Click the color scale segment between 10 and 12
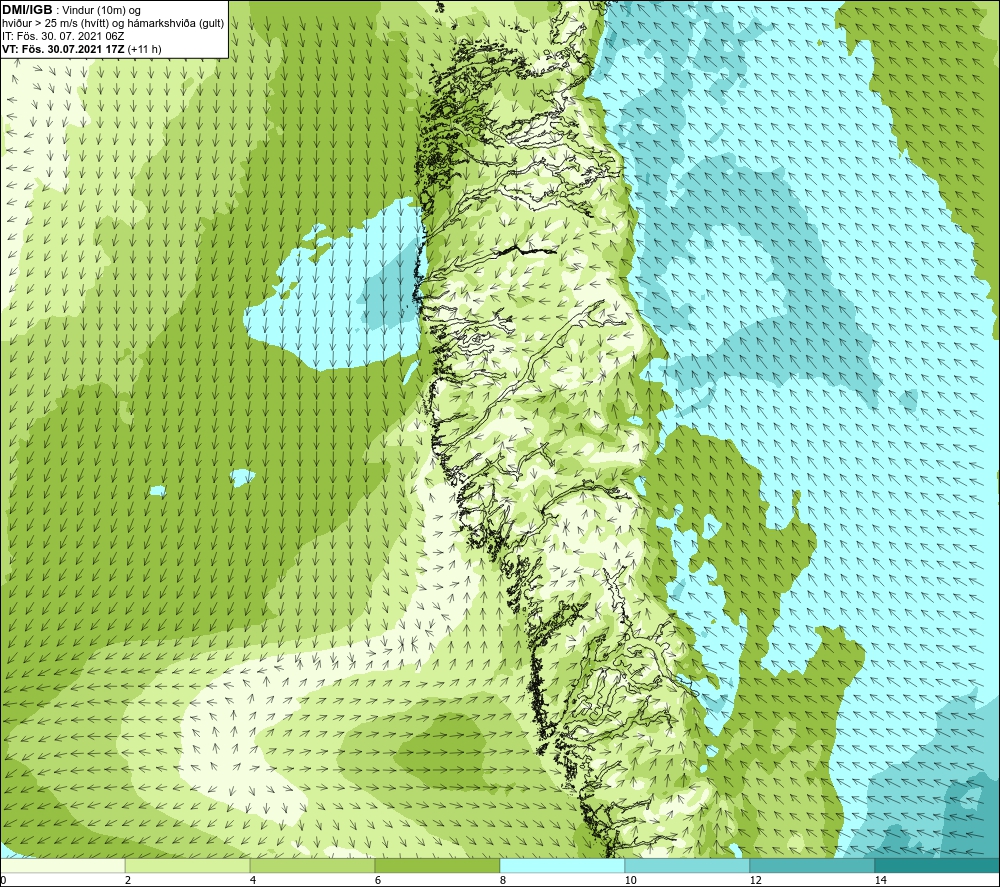 click(x=688, y=865)
